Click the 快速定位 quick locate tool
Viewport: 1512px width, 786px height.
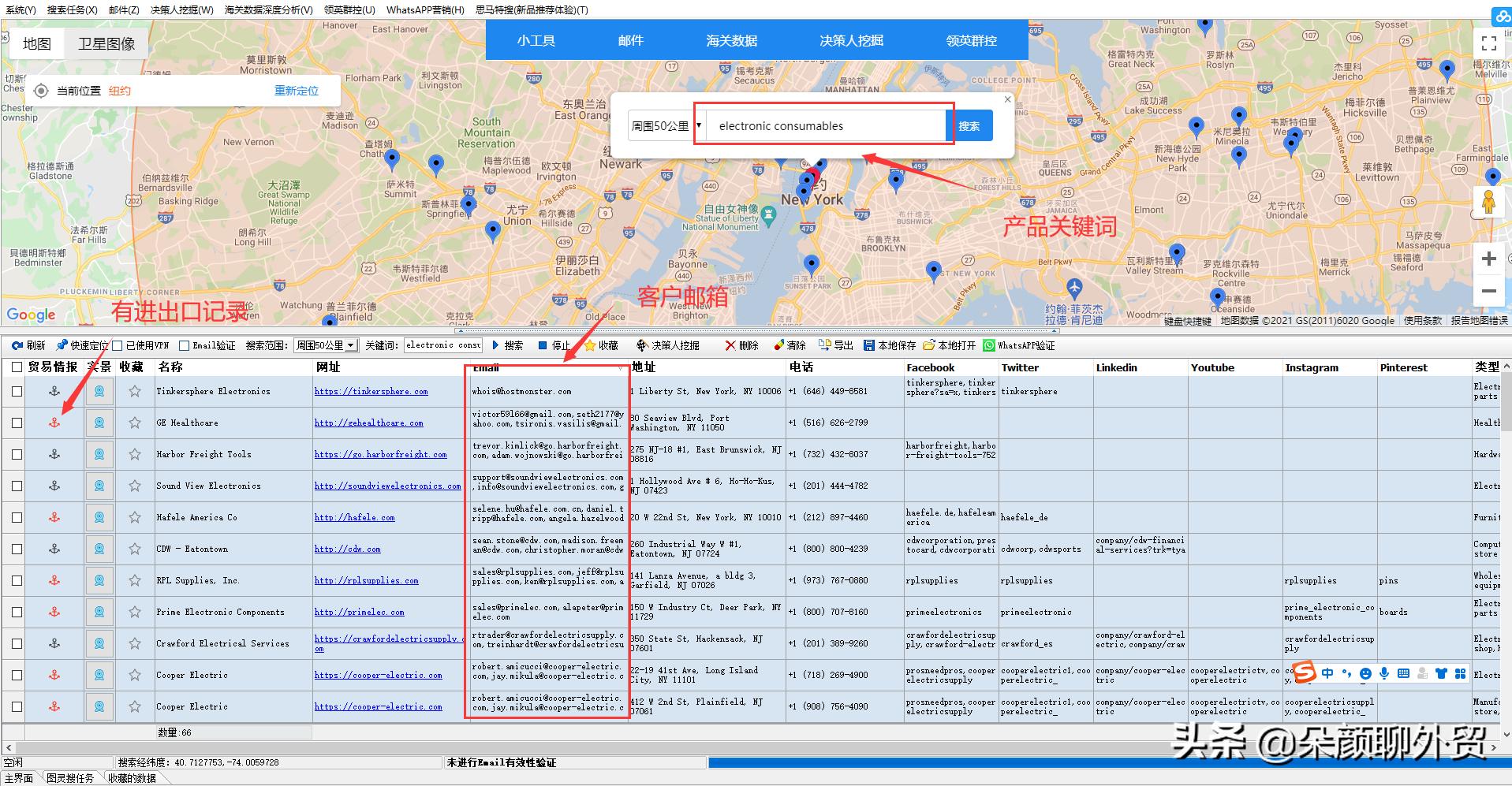click(82, 345)
